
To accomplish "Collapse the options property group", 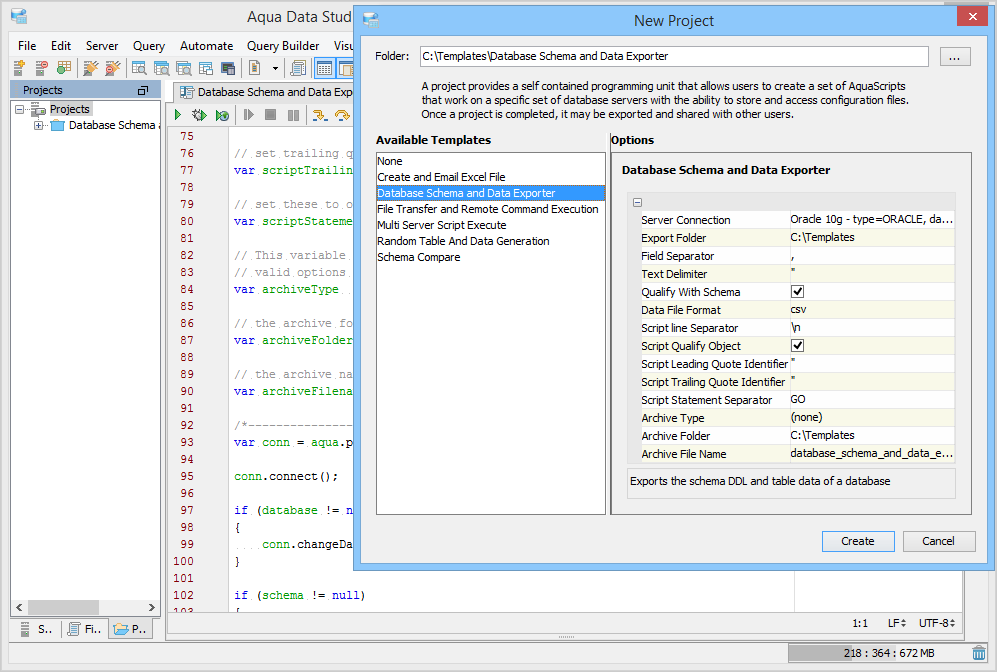I will click(637, 202).
